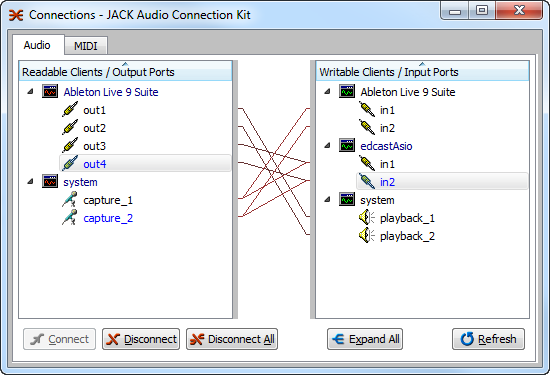Click Ableton Live 9 Suite writable client icon

(347, 92)
